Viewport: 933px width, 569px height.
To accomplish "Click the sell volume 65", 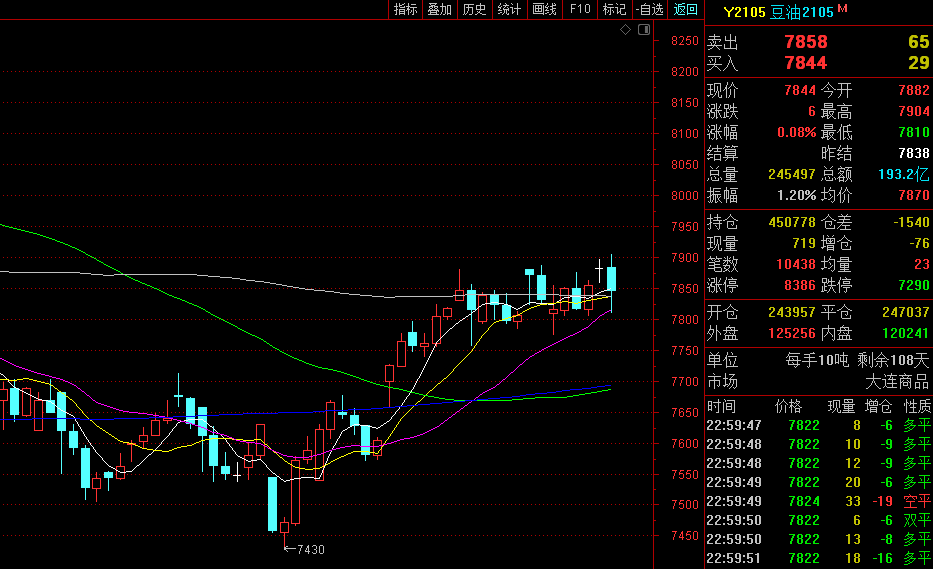I will 919,42.
